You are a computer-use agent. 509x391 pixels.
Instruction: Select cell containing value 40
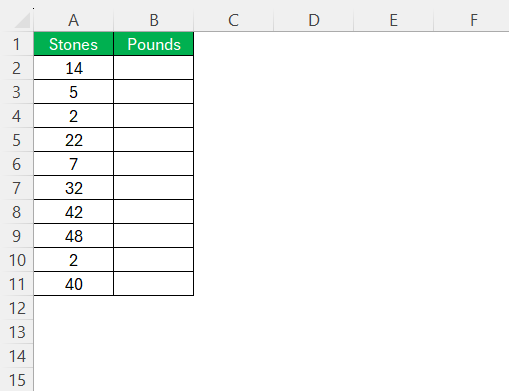pos(73,284)
